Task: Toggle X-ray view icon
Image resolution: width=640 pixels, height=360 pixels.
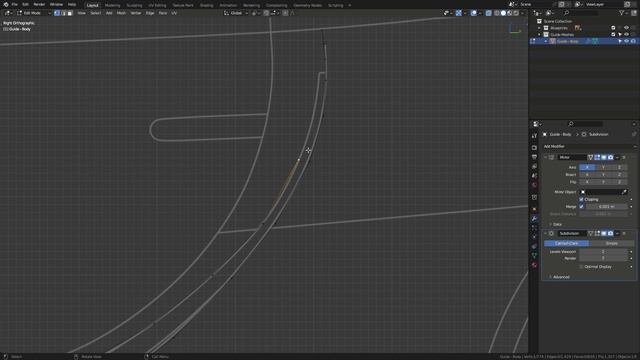Action: tap(489, 13)
